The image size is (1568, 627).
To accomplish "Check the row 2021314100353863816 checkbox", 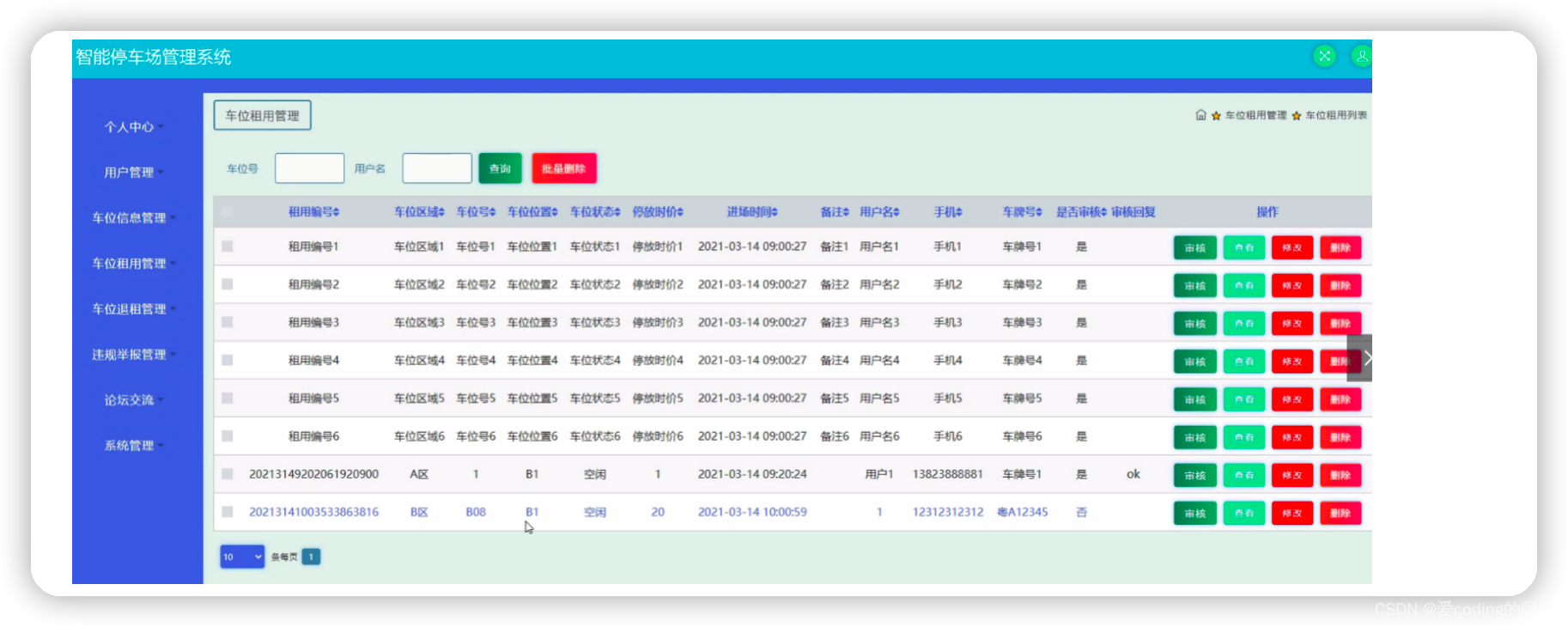I will [228, 512].
